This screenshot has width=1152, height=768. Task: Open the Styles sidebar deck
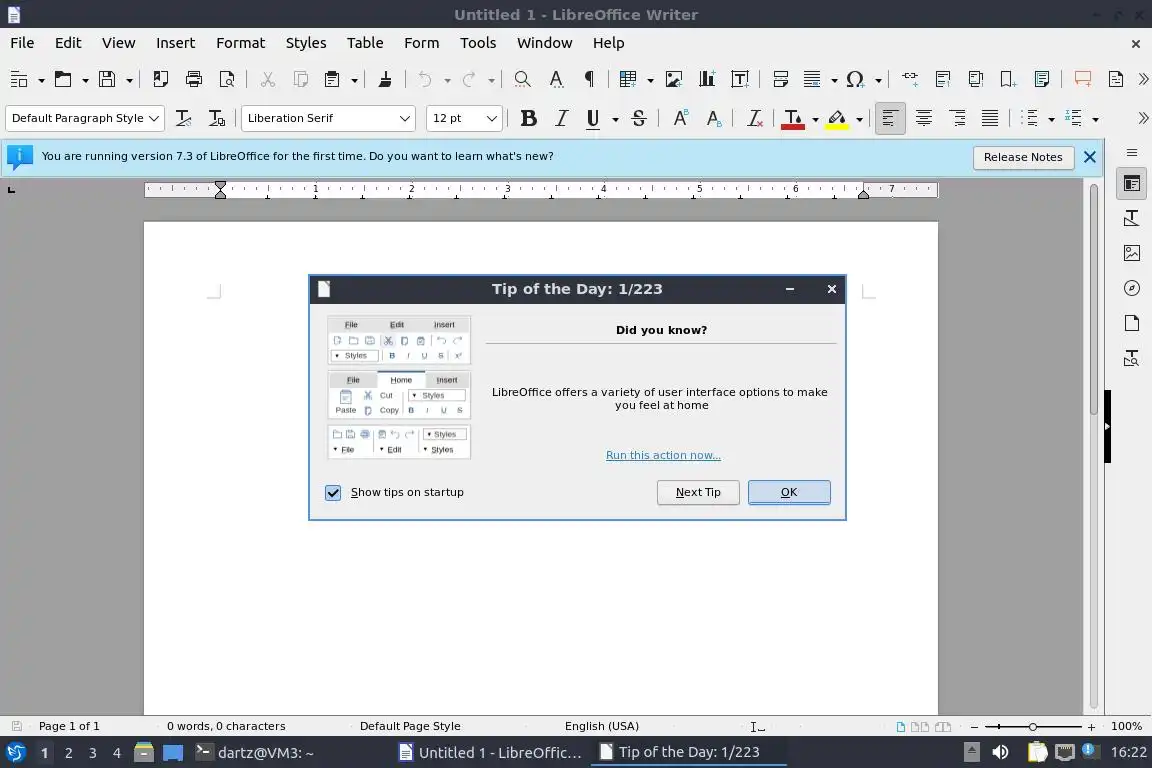[1131, 218]
